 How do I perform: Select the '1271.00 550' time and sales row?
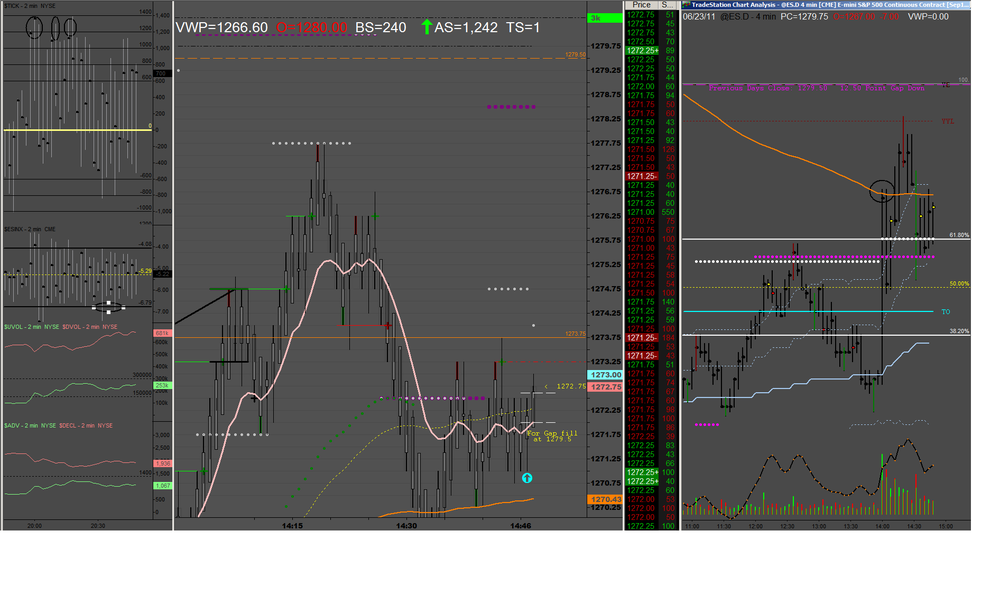click(651, 212)
